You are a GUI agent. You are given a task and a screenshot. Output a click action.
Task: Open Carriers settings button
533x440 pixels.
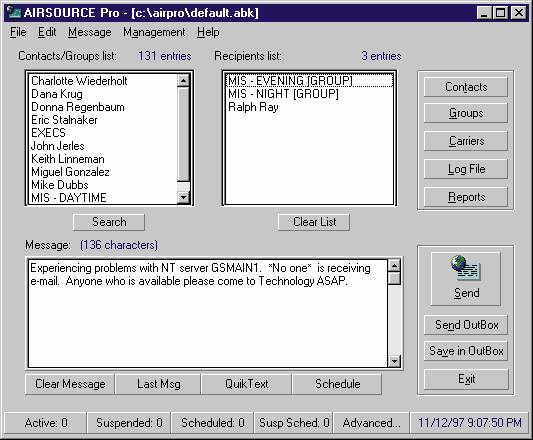pyautogui.click(x=466, y=141)
